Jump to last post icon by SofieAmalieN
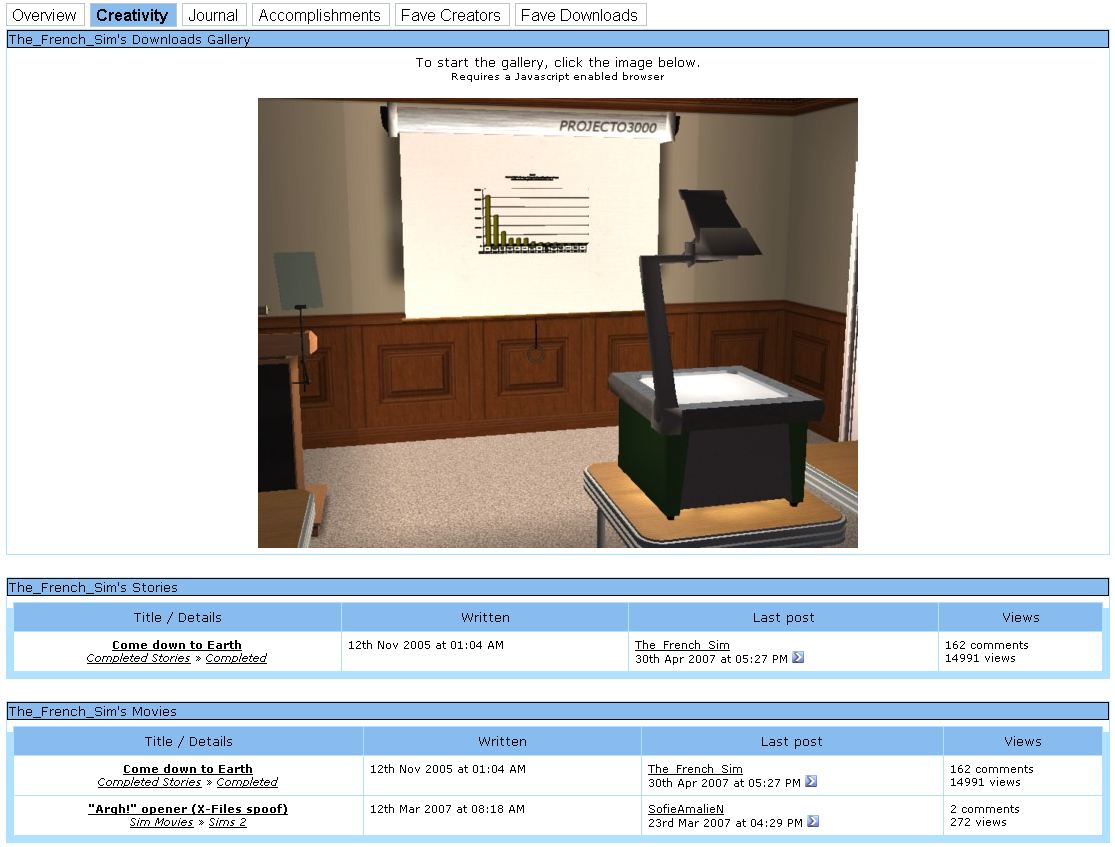This screenshot has width=1115, height=847. pos(813,822)
